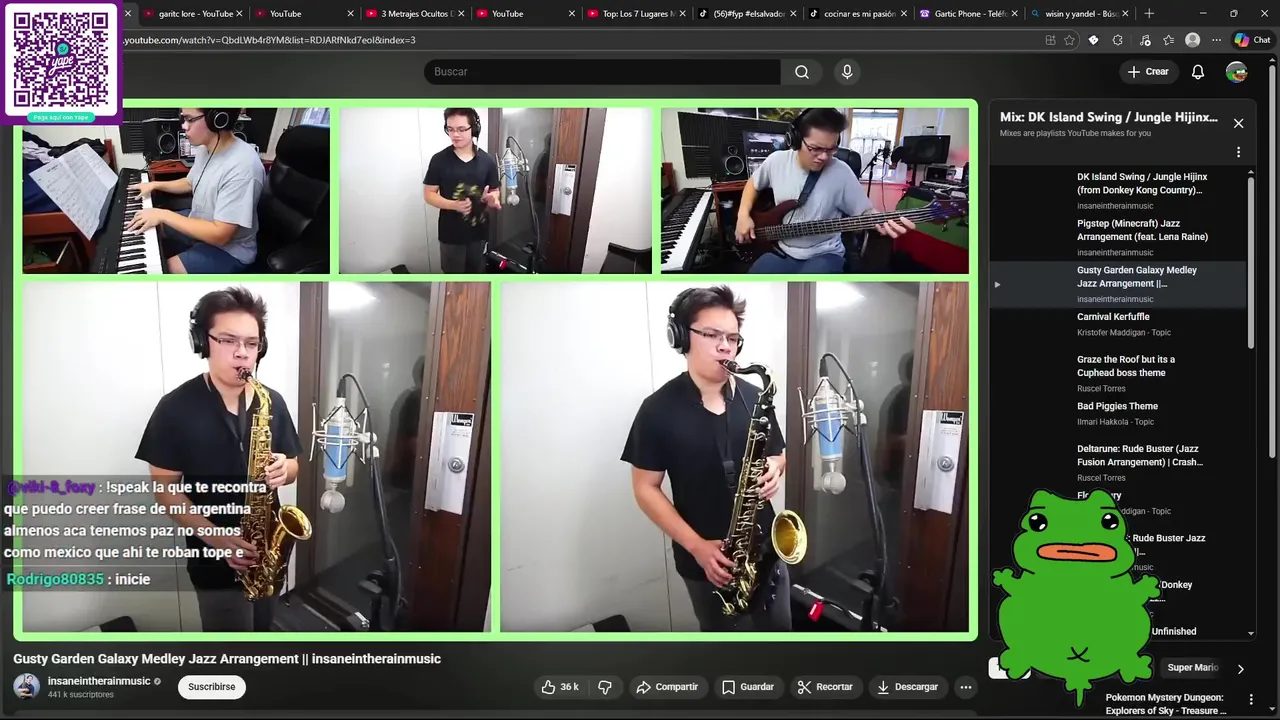Open the insaneintherainmusic channel link

[99, 681]
